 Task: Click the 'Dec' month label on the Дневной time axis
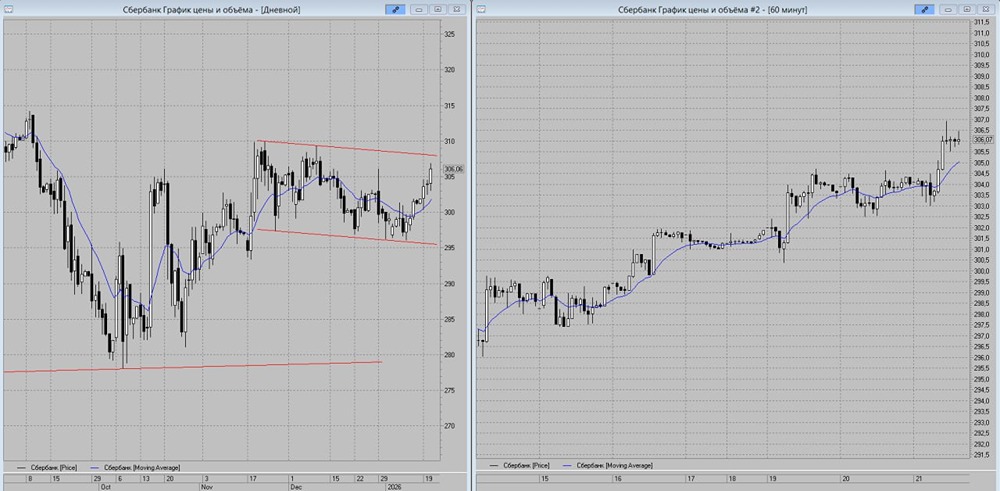[x=295, y=486]
